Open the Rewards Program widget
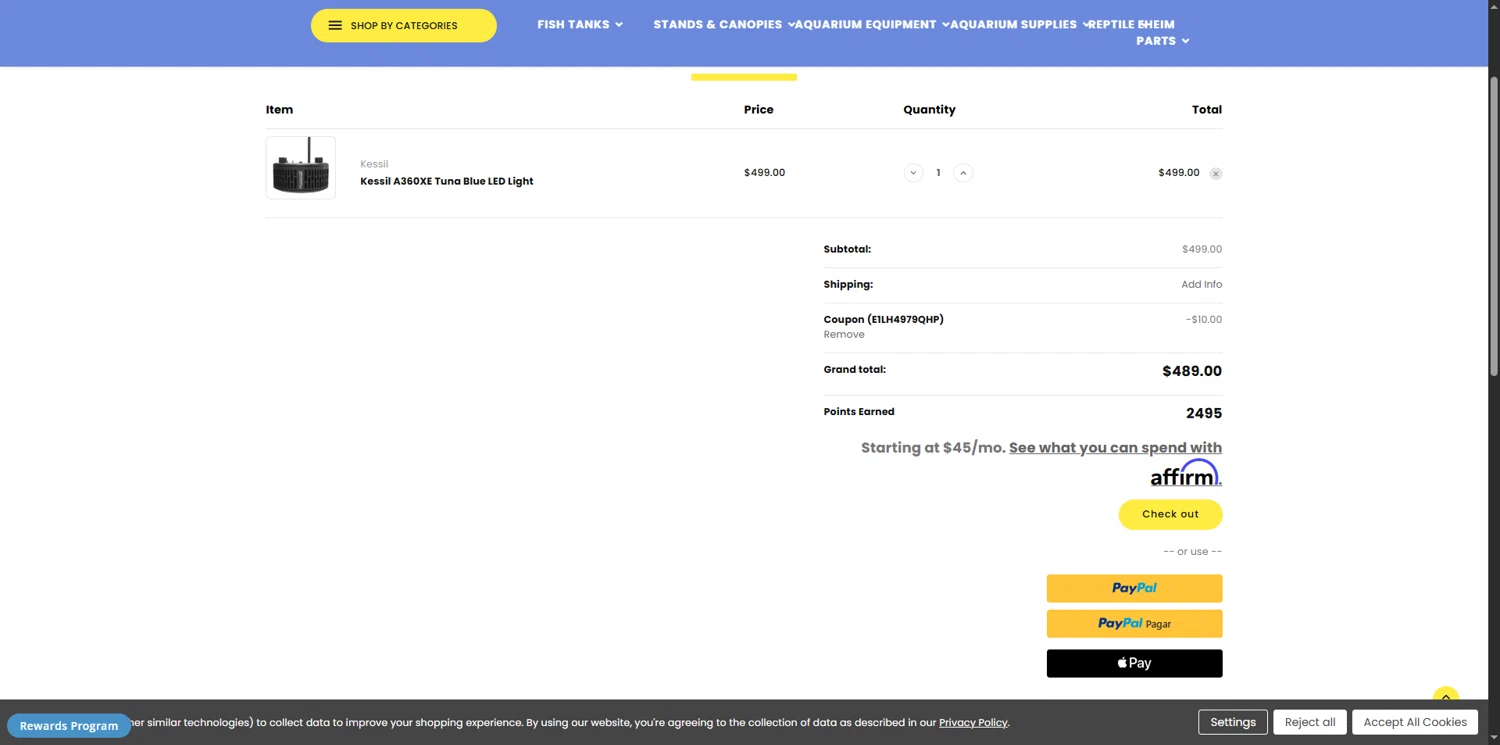 (x=69, y=725)
